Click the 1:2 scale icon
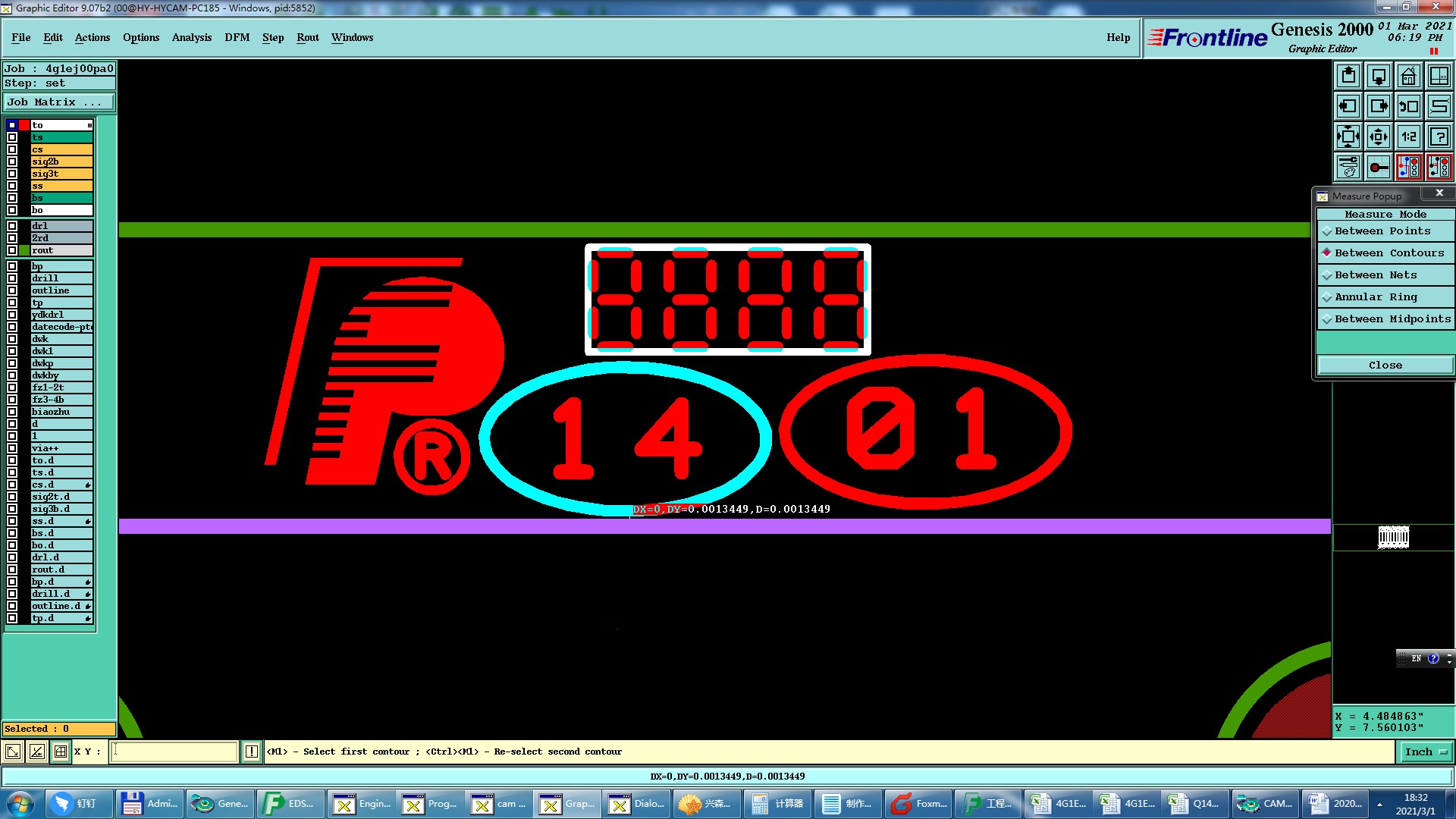This screenshot has width=1456, height=819. pos(1409,136)
